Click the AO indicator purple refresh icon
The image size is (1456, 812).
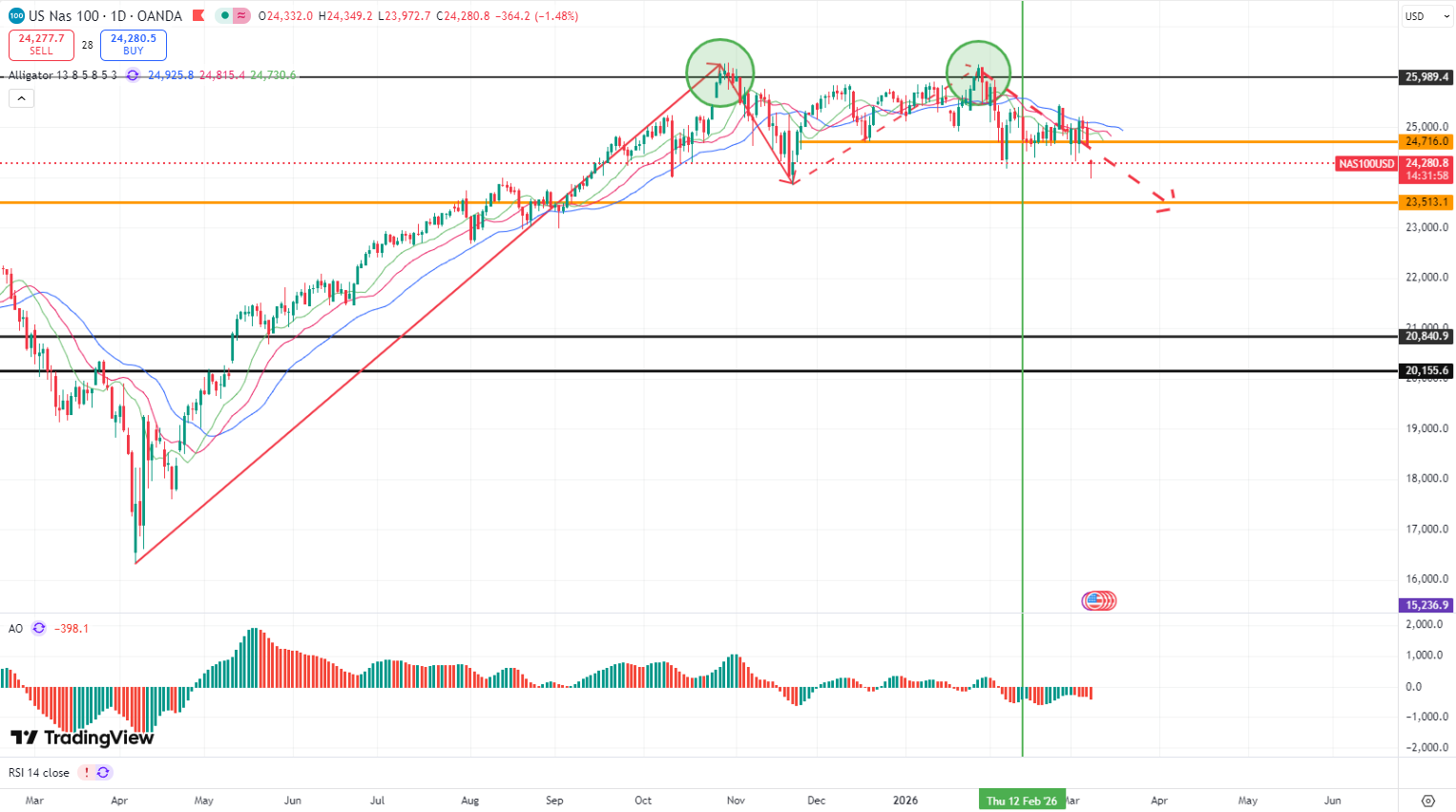(39, 628)
